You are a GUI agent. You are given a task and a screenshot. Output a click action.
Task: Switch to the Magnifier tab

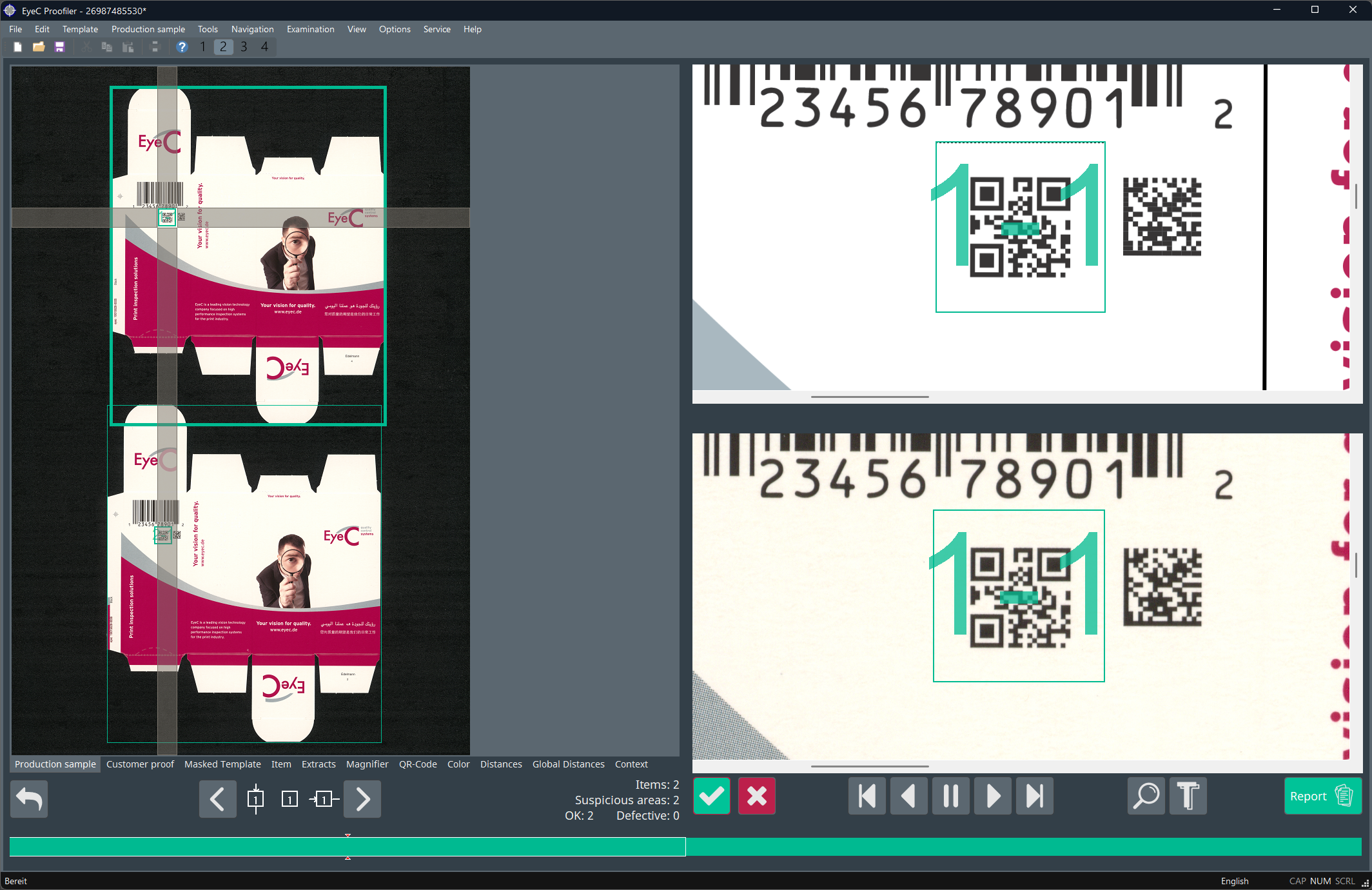(367, 764)
